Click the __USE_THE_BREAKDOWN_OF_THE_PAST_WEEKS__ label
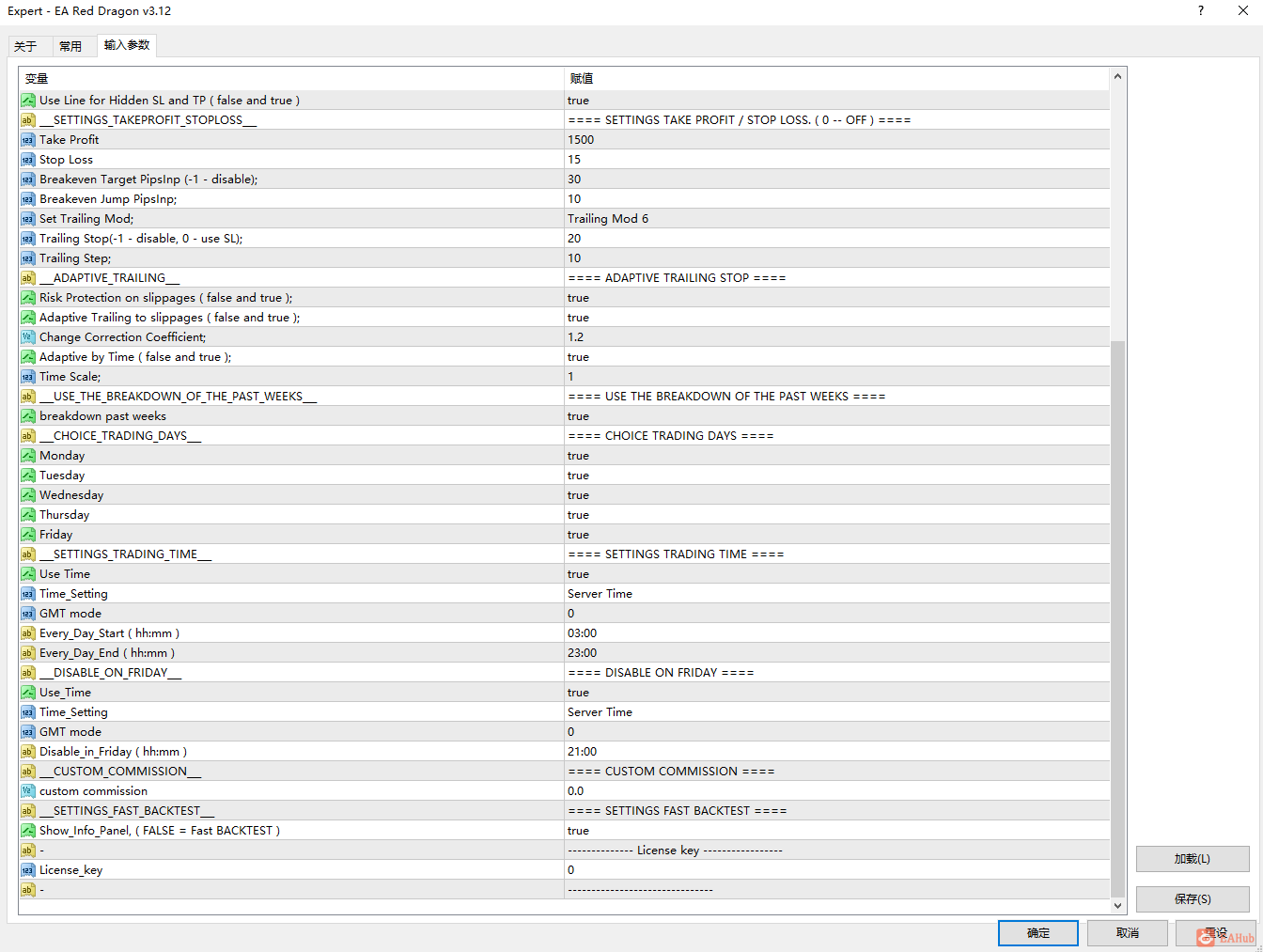 [179, 397]
